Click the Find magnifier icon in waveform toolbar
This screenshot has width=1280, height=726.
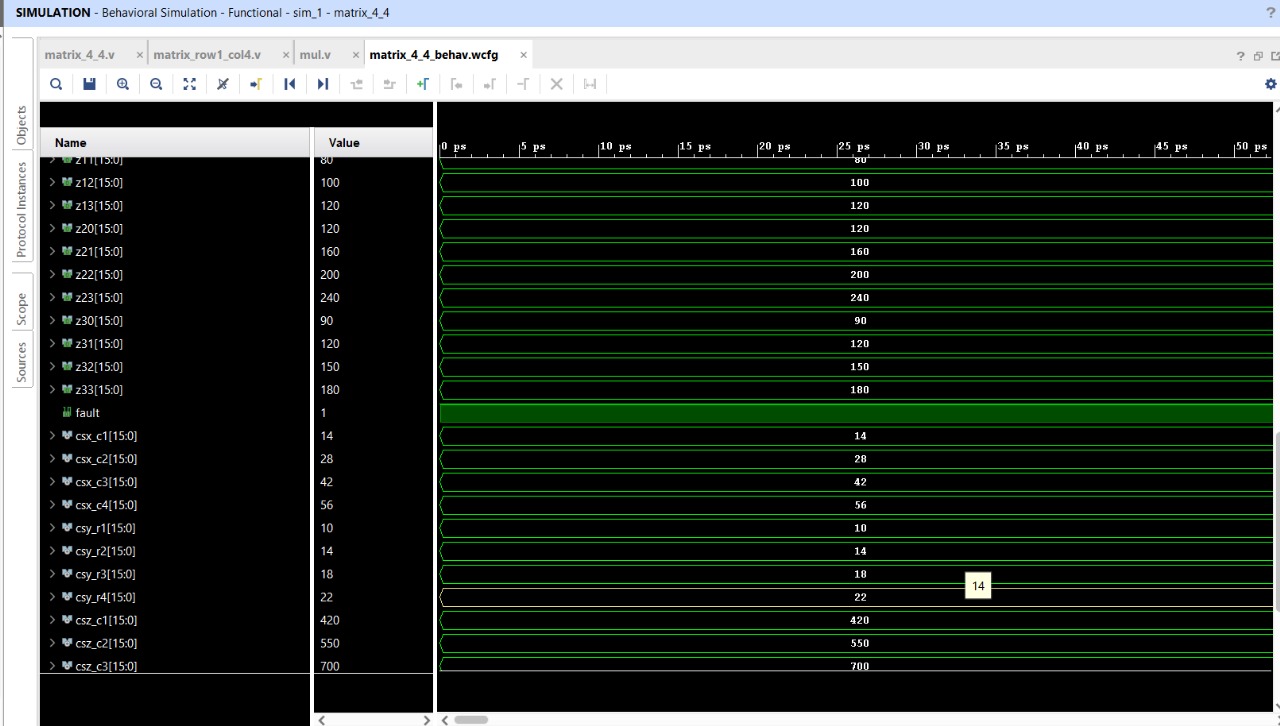click(56, 84)
